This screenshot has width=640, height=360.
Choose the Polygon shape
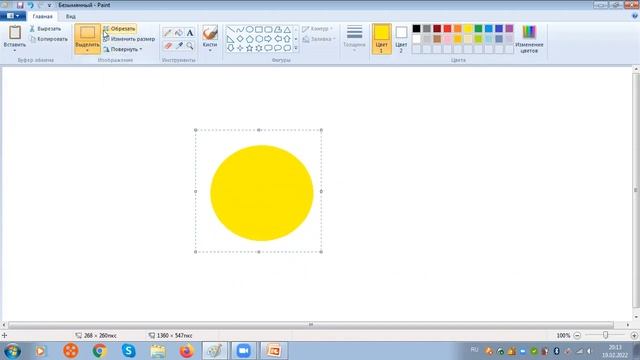pyautogui.click(x=278, y=29)
